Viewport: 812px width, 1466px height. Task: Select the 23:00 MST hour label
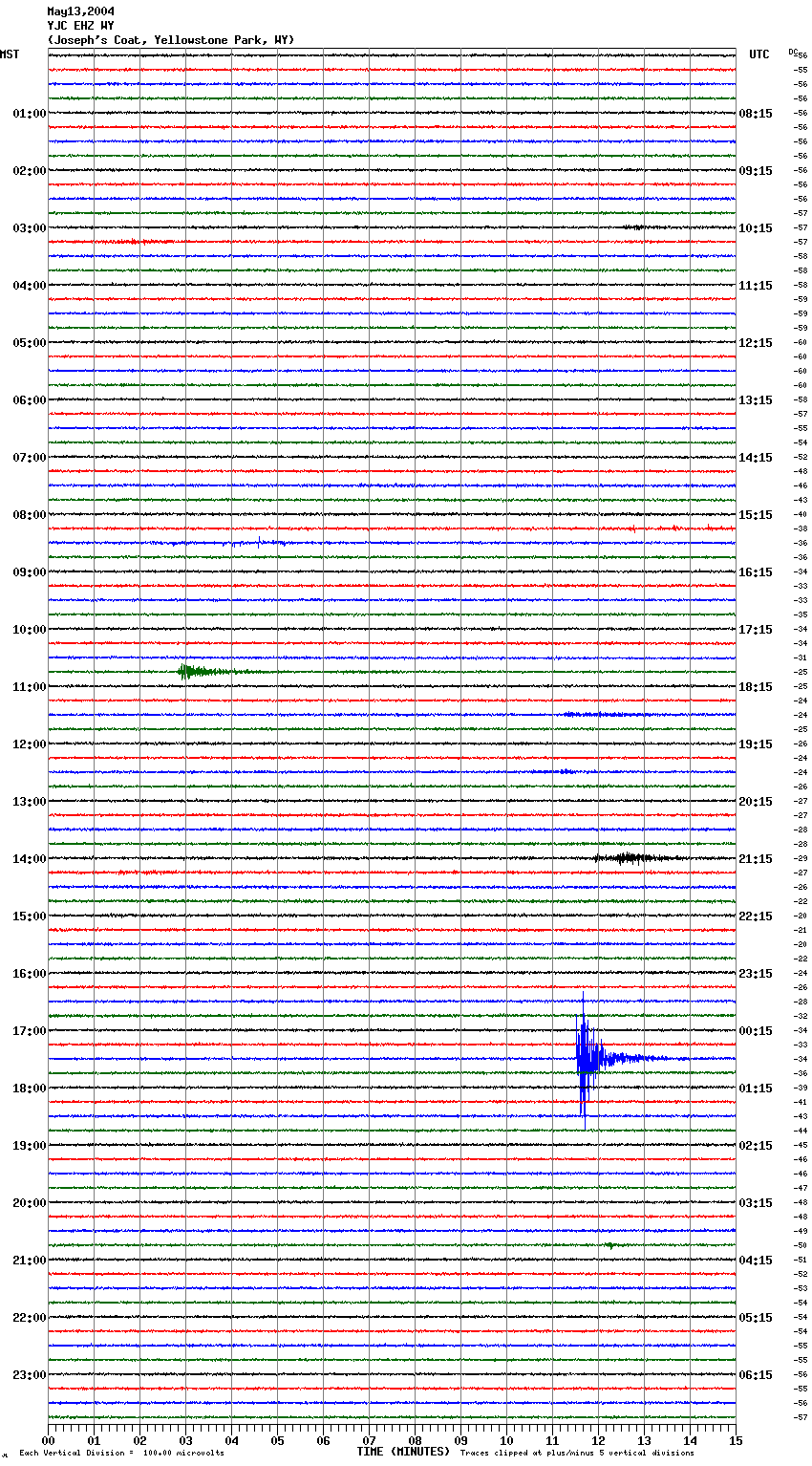[30, 1375]
